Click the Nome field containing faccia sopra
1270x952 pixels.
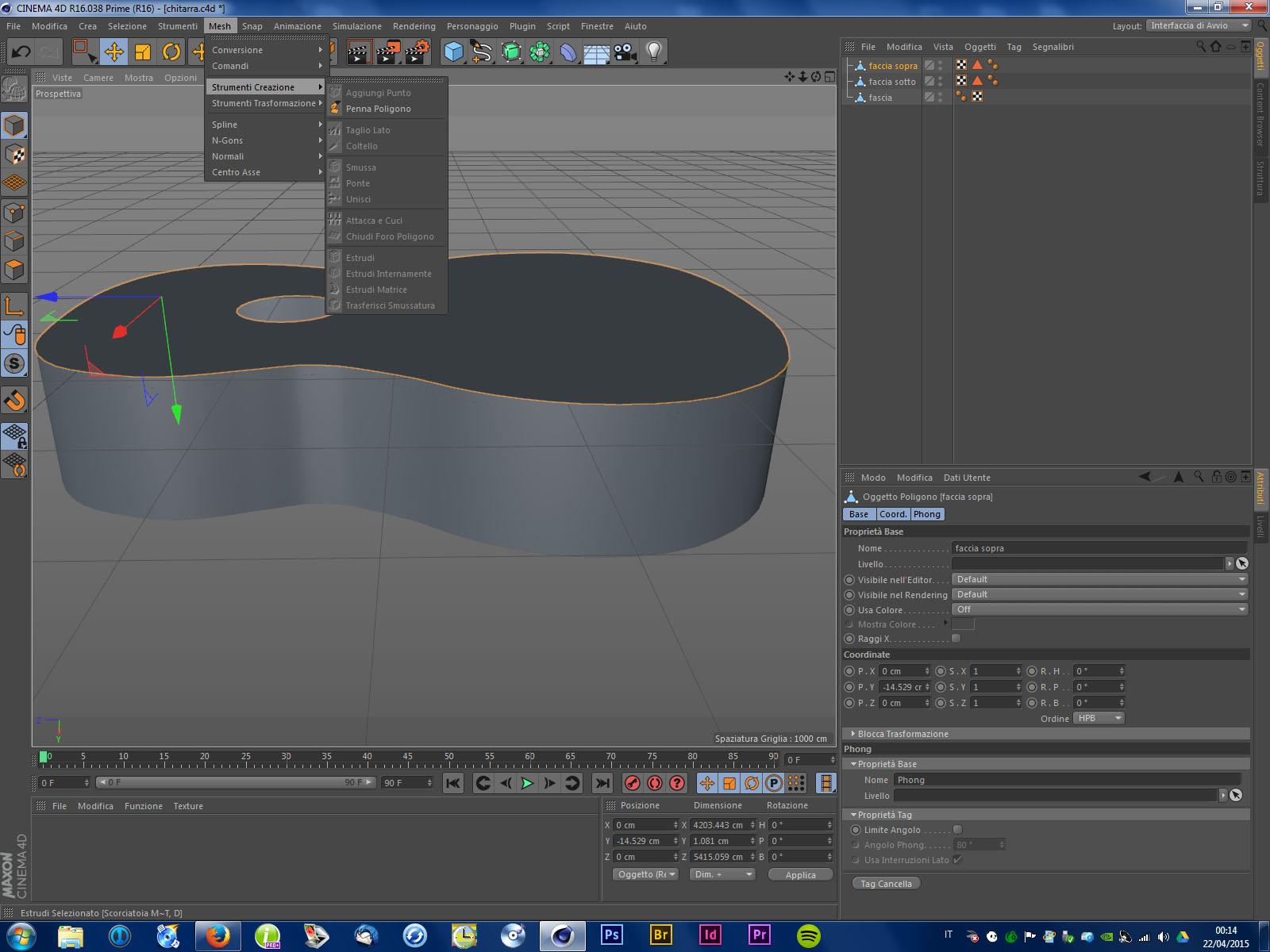pyautogui.click(x=1099, y=548)
